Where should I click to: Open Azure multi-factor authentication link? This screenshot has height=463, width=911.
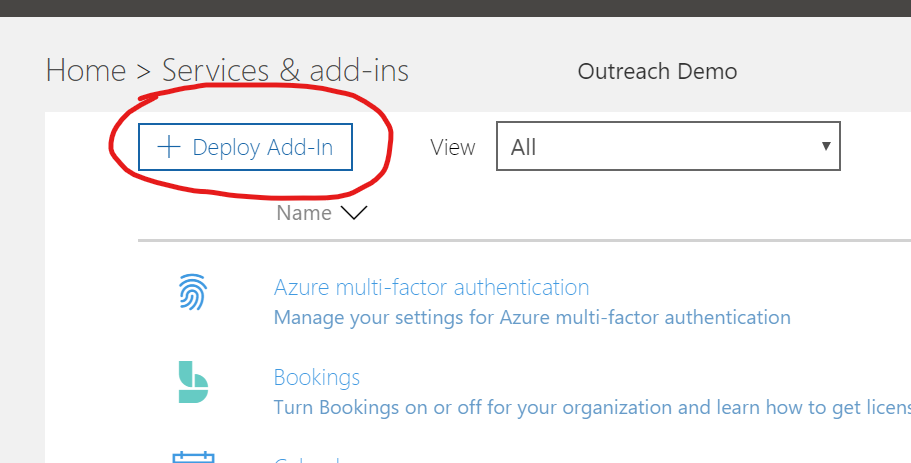(431, 288)
